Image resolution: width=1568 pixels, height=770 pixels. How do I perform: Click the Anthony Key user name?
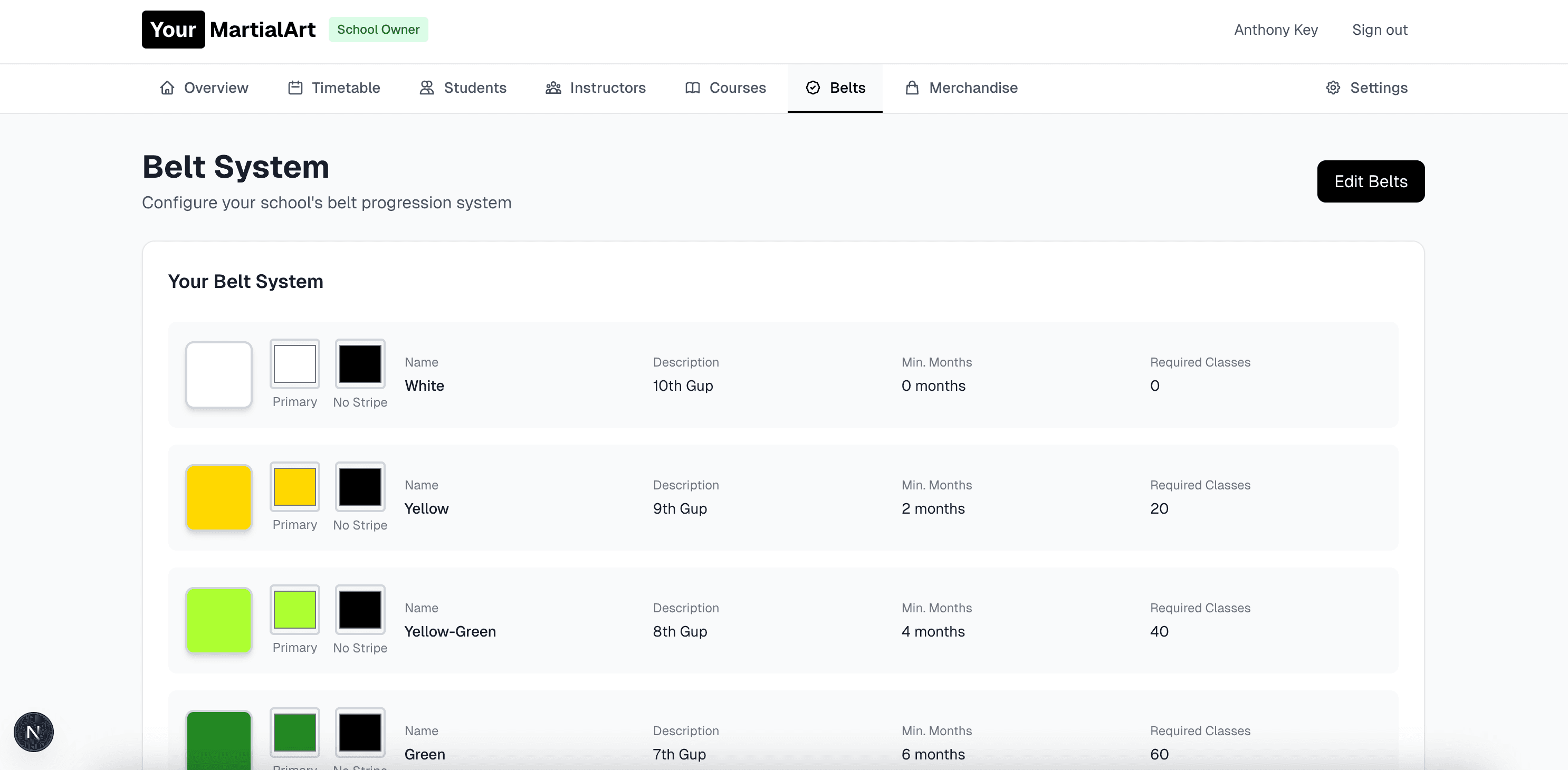(1276, 30)
